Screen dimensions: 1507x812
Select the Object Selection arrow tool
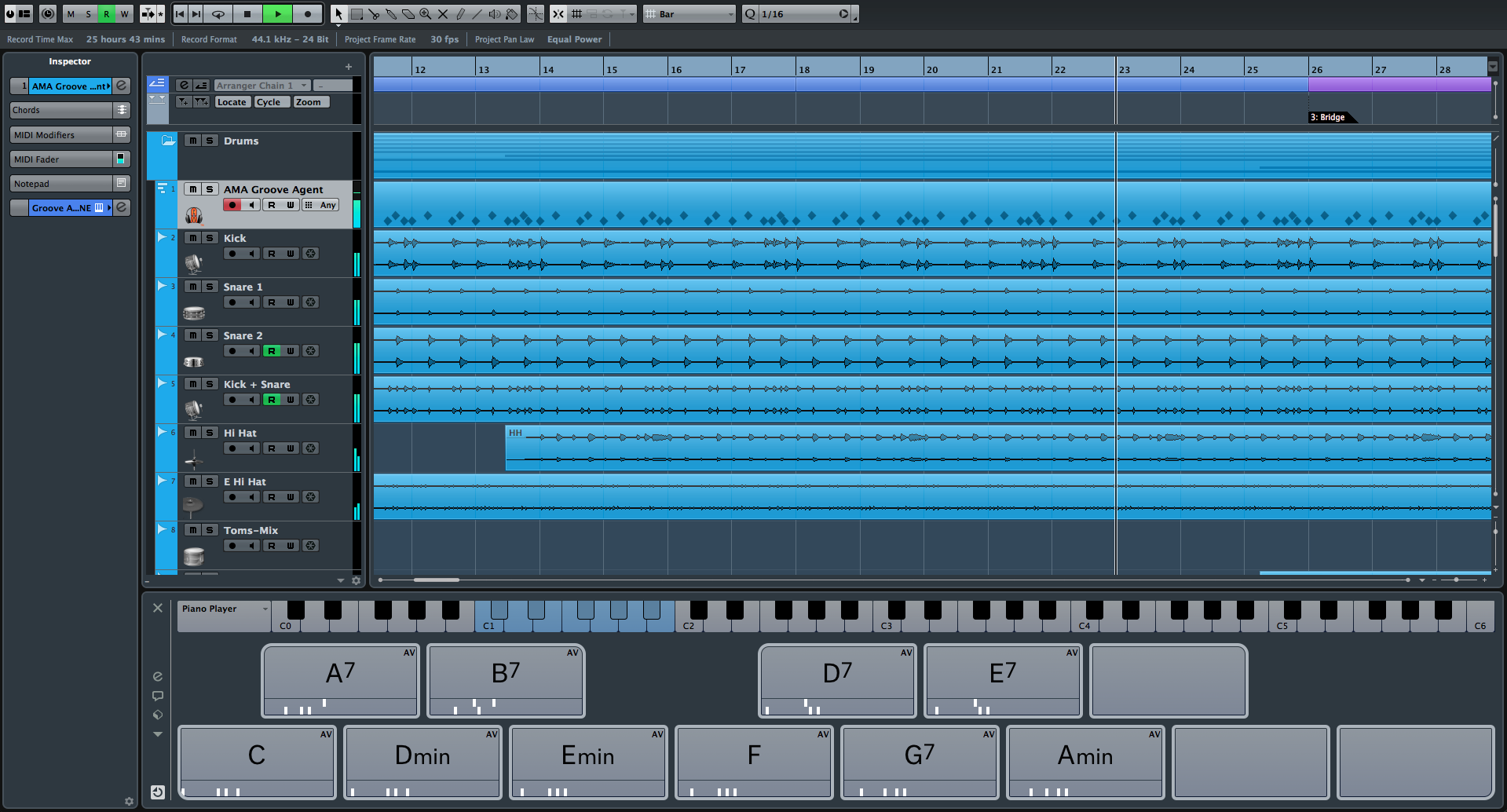click(338, 13)
